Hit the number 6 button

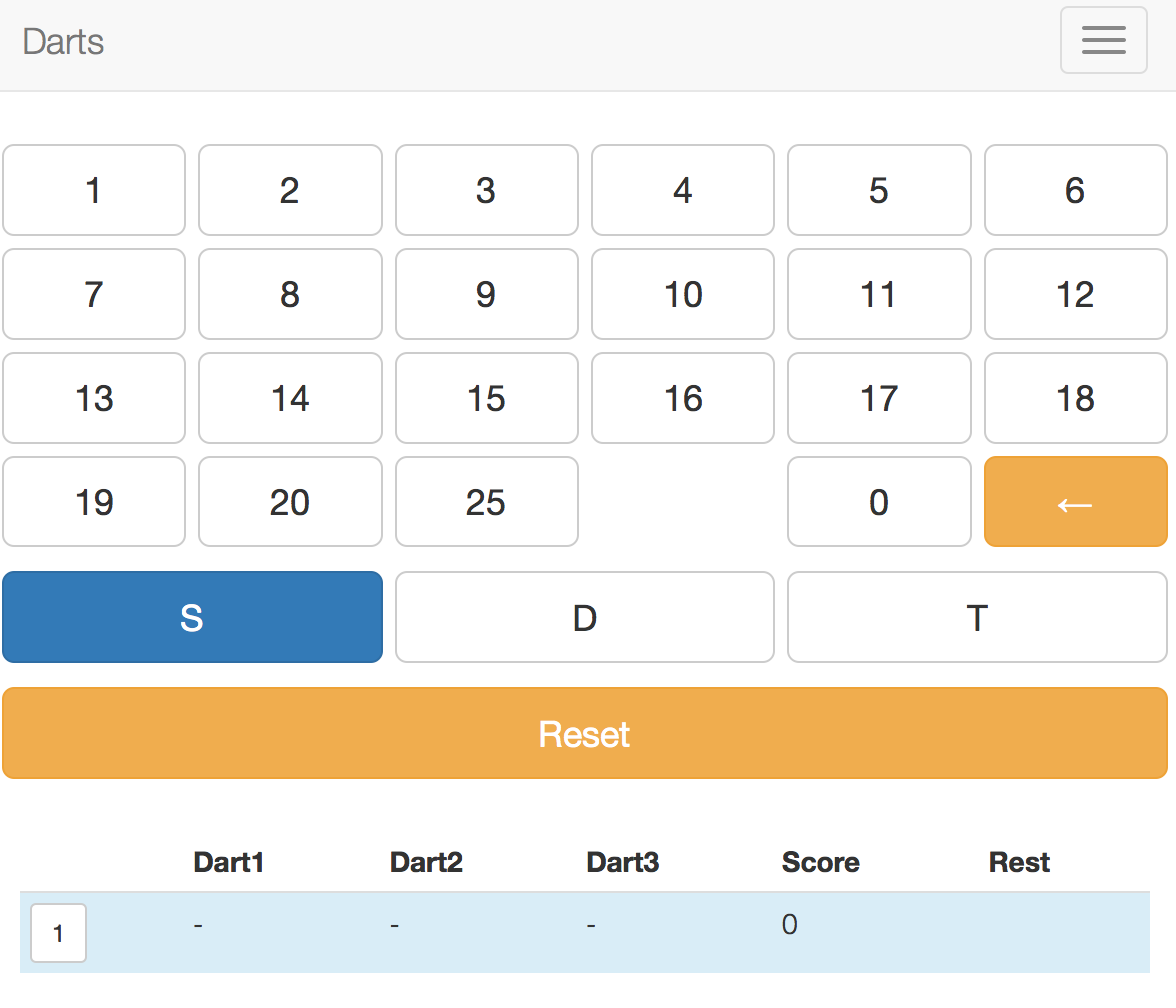coord(1075,190)
